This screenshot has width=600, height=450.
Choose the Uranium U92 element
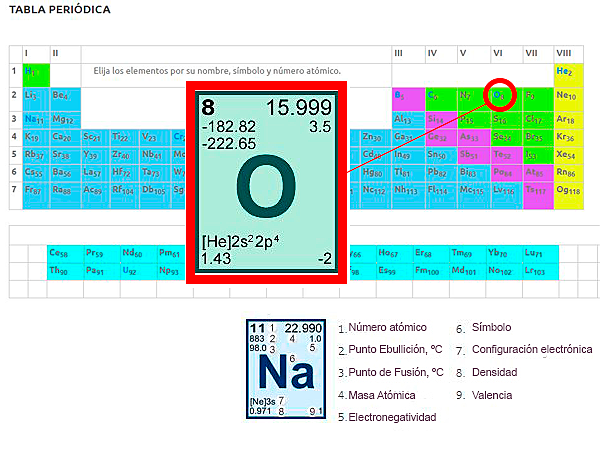(x=138, y=271)
